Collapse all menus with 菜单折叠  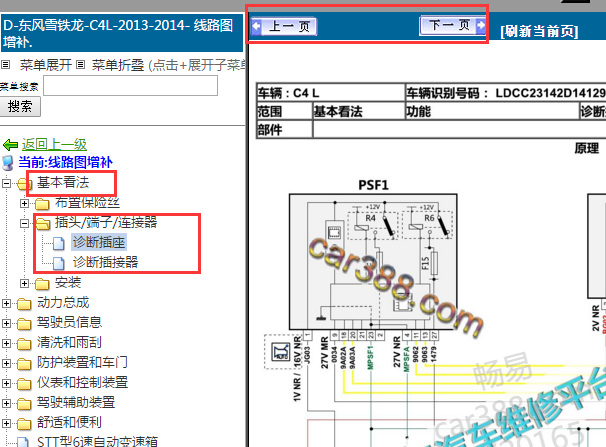tap(118, 65)
